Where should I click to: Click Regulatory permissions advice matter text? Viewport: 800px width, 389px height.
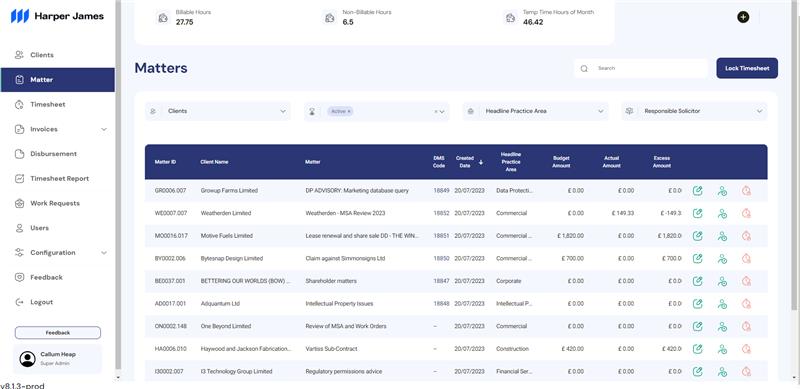coord(343,372)
